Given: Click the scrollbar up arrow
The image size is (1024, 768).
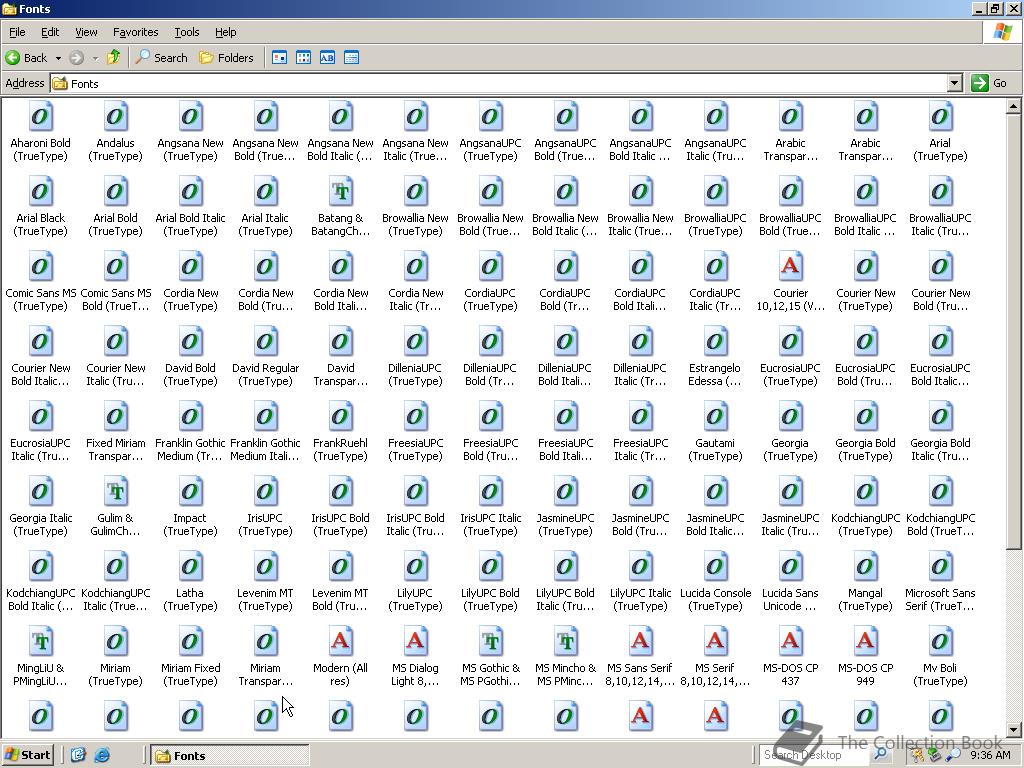Looking at the screenshot, I should pos(1013,105).
